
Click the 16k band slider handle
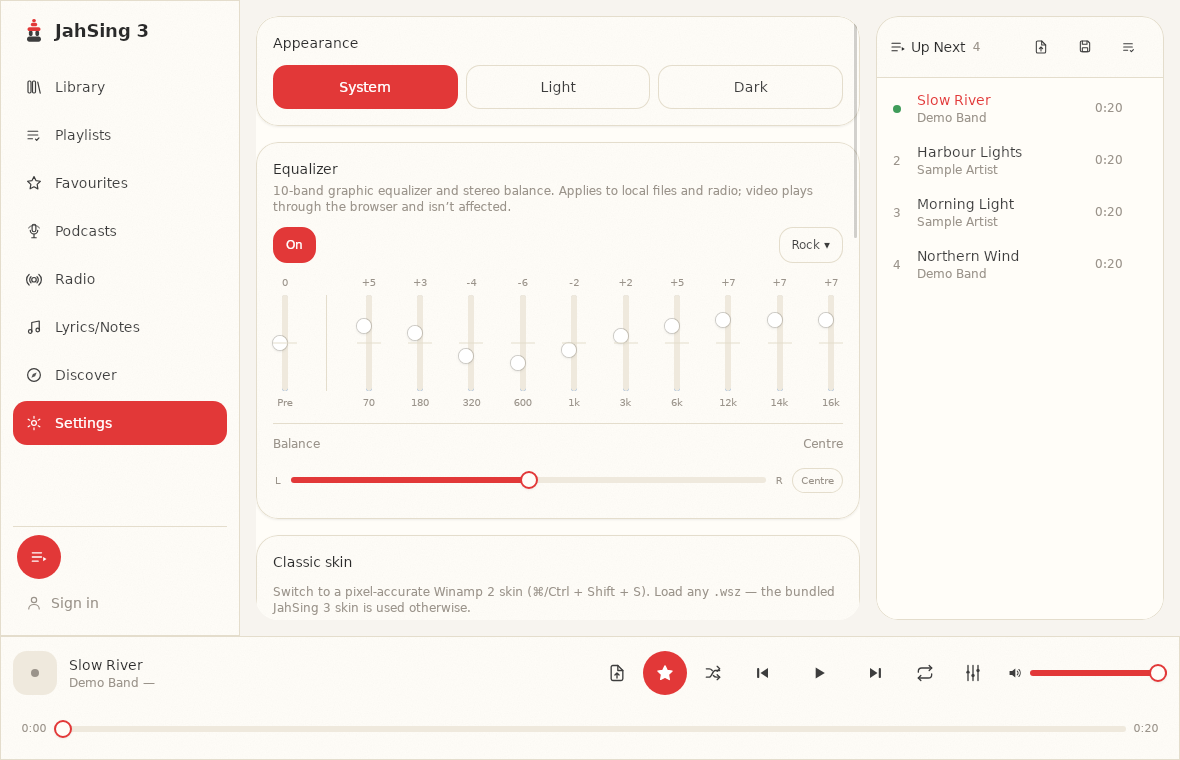[826, 320]
